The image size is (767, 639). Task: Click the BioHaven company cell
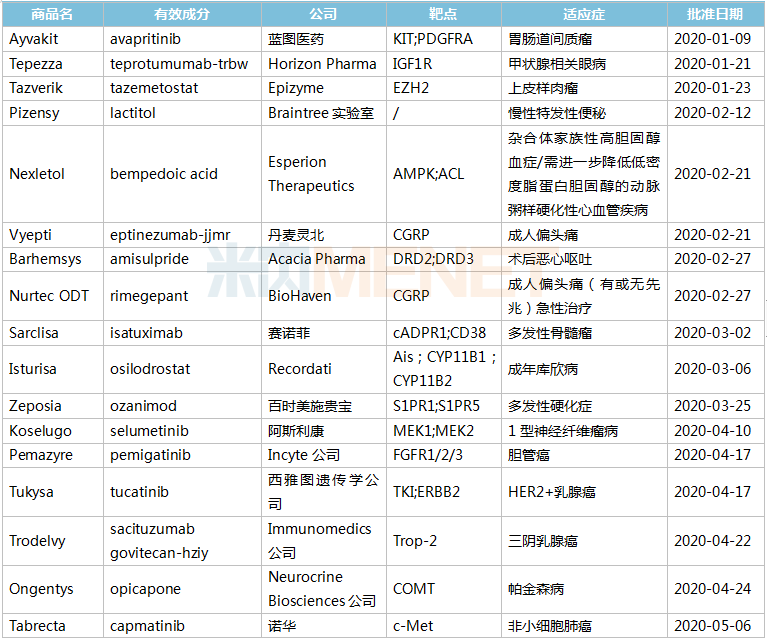coord(323,296)
